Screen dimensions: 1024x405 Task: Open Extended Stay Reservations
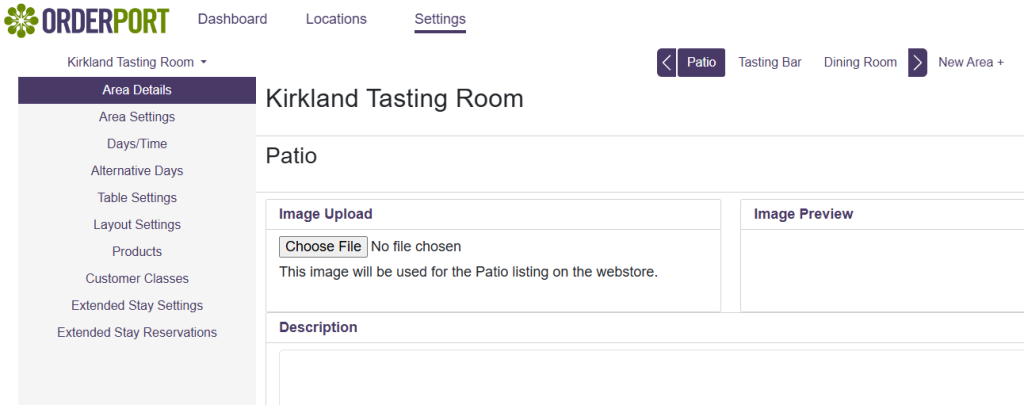click(x=137, y=333)
